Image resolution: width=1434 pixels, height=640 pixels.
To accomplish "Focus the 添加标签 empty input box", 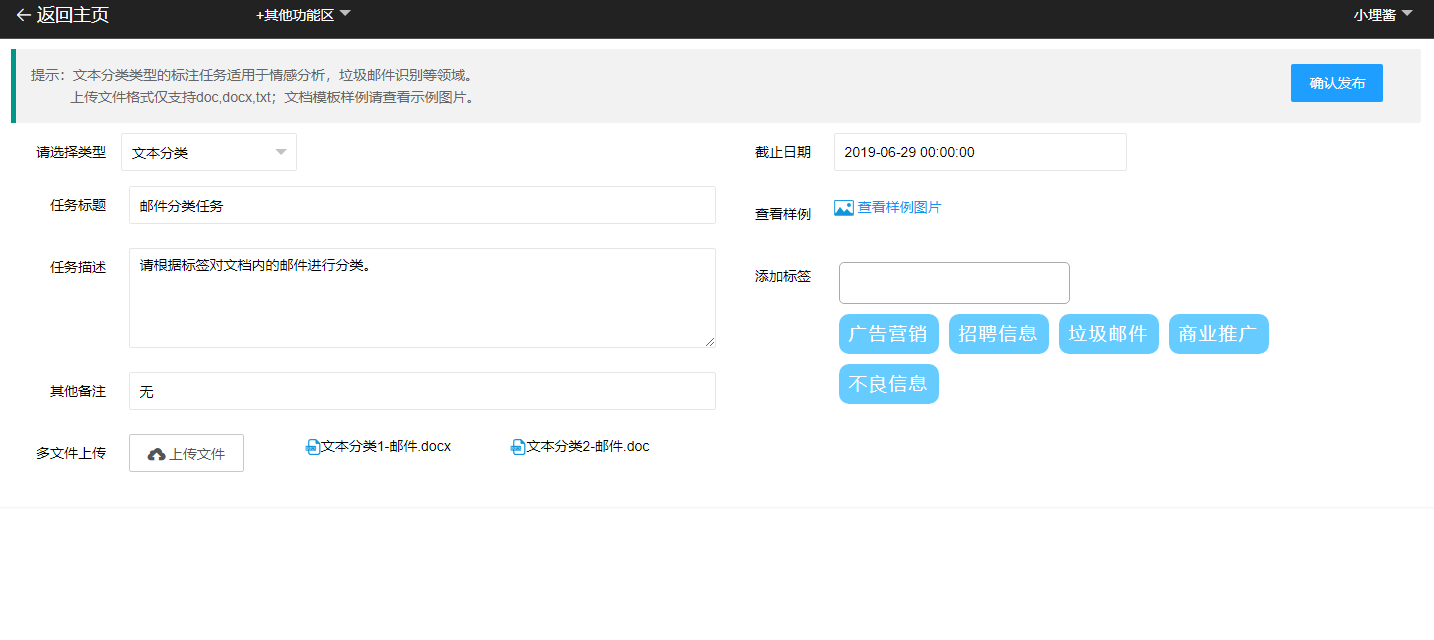I will (x=954, y=283).
